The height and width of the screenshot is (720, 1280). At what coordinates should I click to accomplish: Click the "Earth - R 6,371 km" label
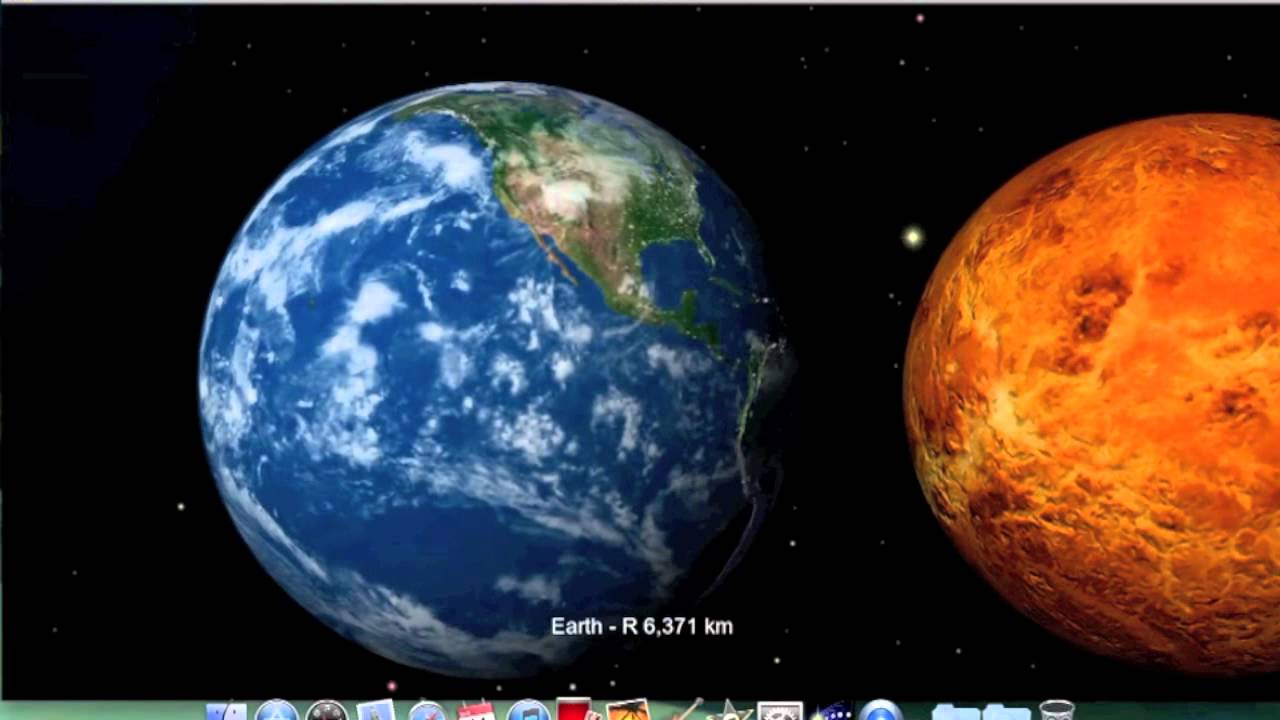click(x=642, y=627)
